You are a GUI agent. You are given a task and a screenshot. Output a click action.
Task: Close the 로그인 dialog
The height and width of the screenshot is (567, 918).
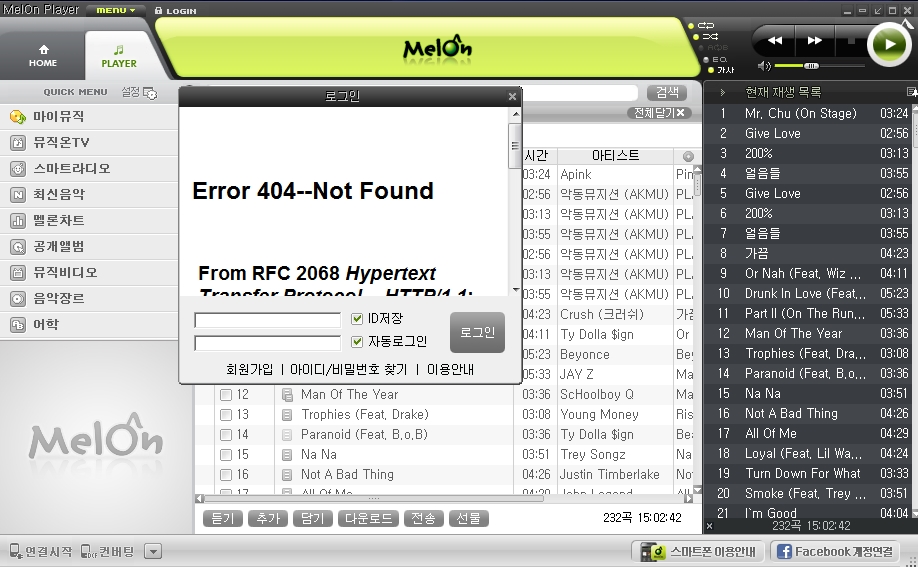pos(512,96)
